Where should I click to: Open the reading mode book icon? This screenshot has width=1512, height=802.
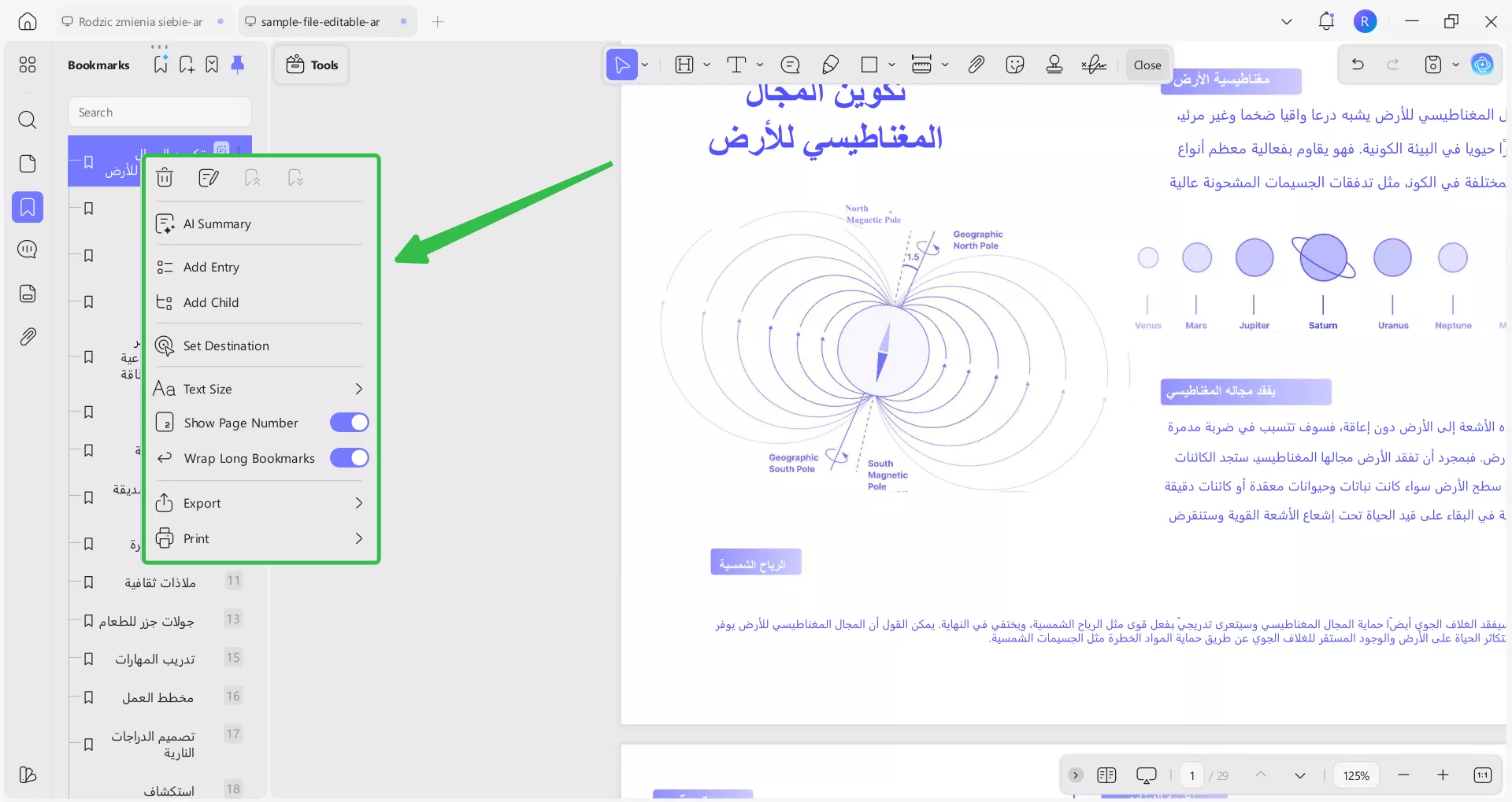[x=1106, y=775]
